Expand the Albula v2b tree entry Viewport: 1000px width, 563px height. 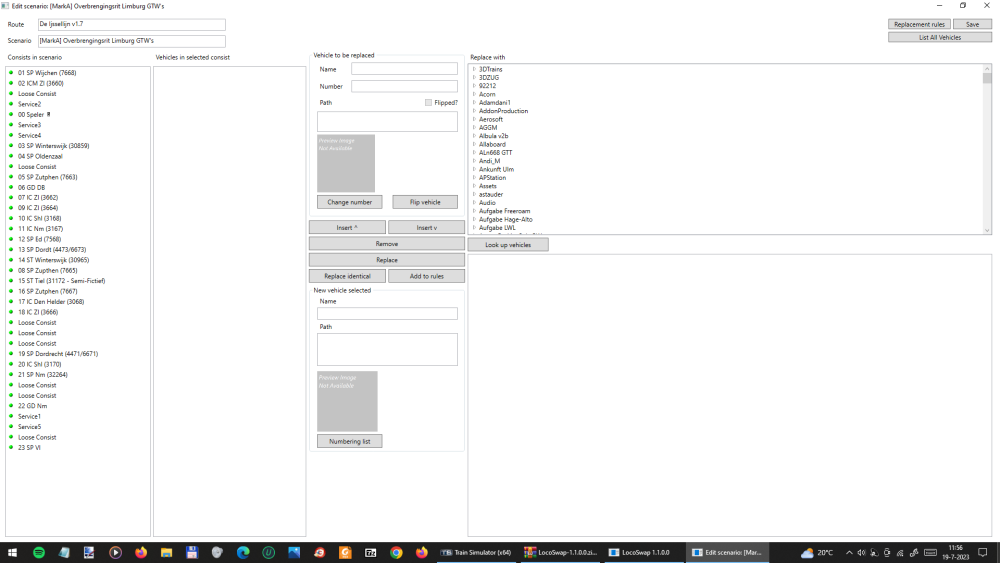pyautogui.click(x=474, y=136)
